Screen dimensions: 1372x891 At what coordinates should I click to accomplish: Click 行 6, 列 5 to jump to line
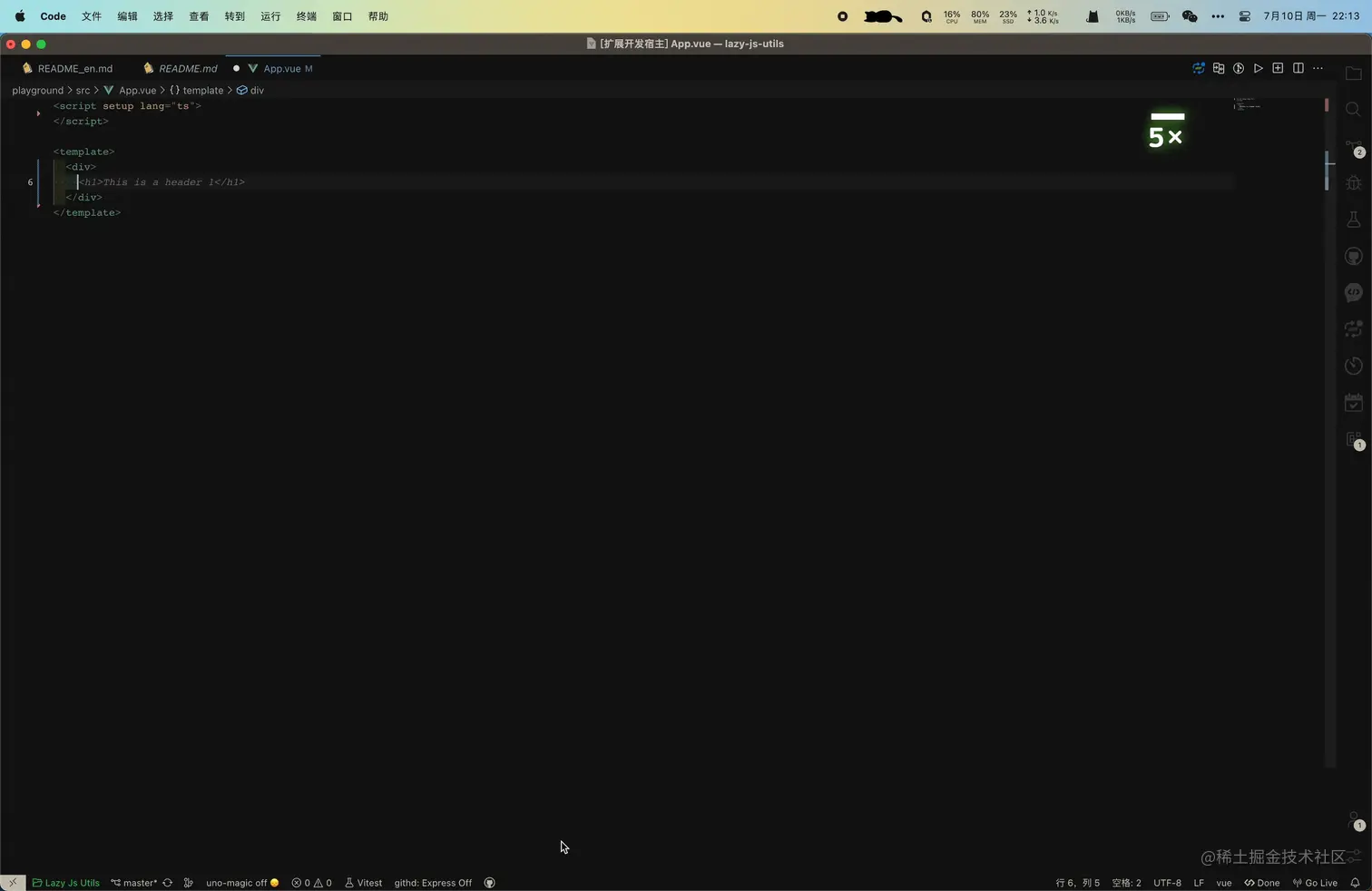click(1076, 882)
